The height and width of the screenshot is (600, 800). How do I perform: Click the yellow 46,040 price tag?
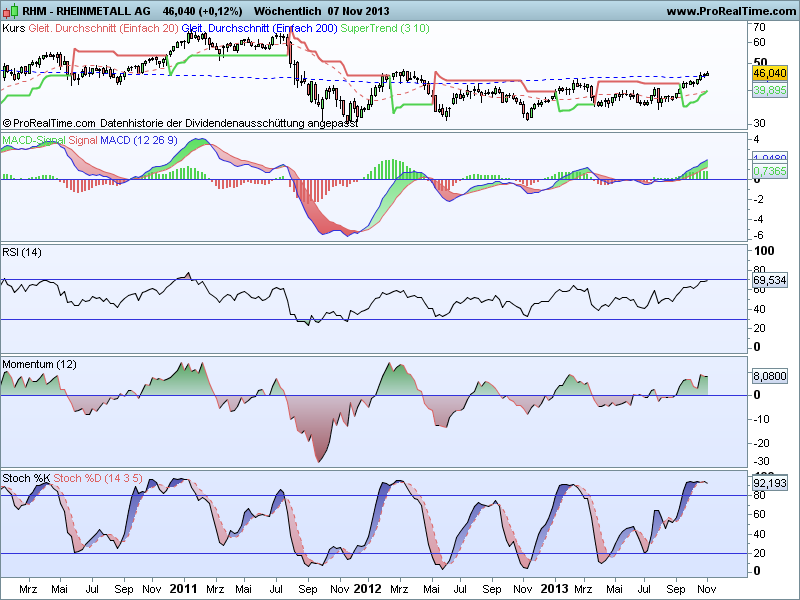pyautogui.click(x=769, y=73)
